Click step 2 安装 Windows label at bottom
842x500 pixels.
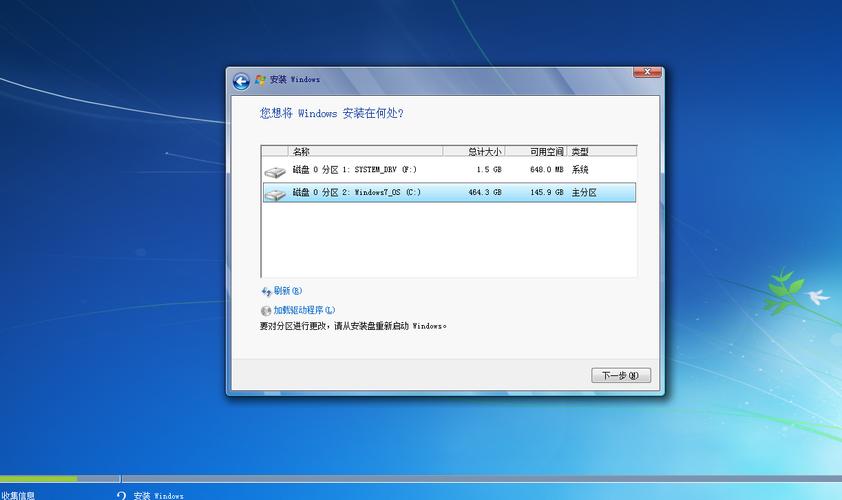point(158,496)
